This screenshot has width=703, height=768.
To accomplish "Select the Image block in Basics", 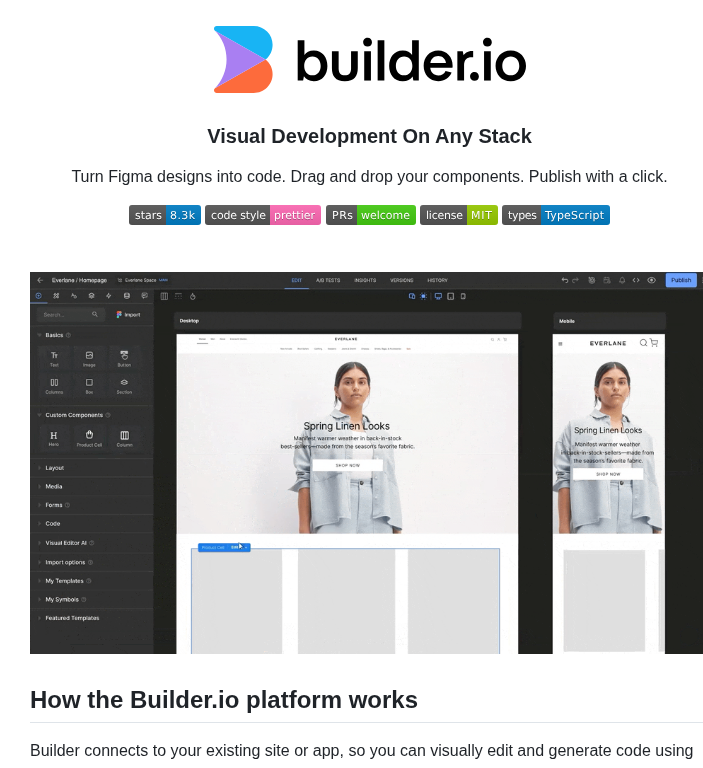I will coord(89,359).
